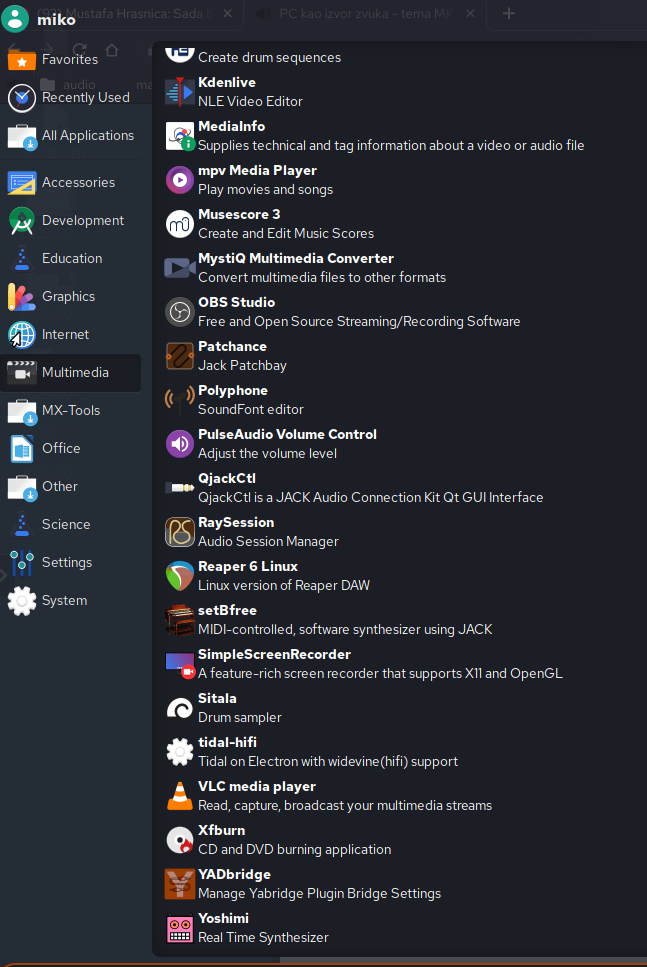
Task: Launch tidal-hifi gear icon
Action: [x=179, y=752]
